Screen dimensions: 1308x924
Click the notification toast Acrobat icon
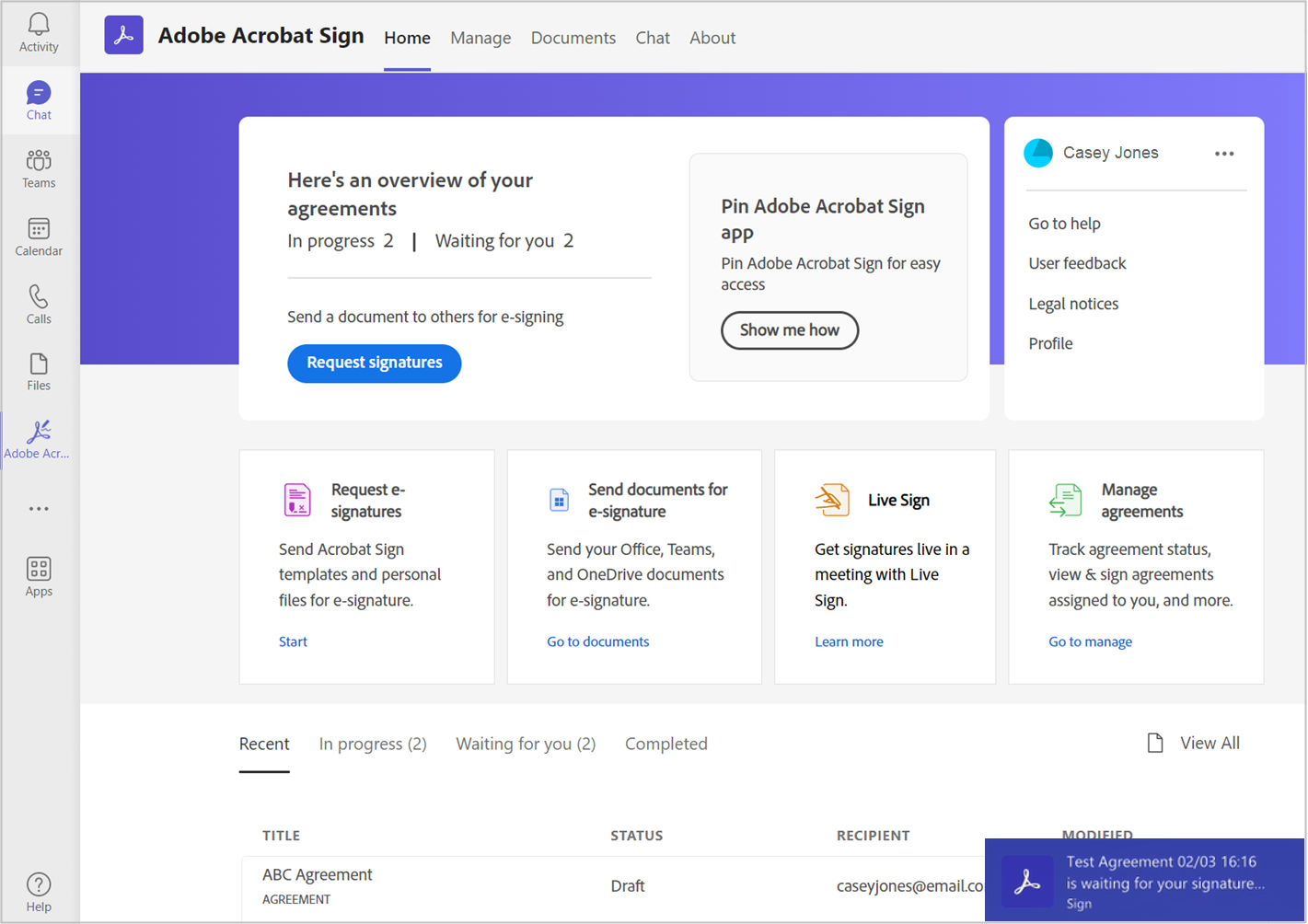(x=1027, y=882)
